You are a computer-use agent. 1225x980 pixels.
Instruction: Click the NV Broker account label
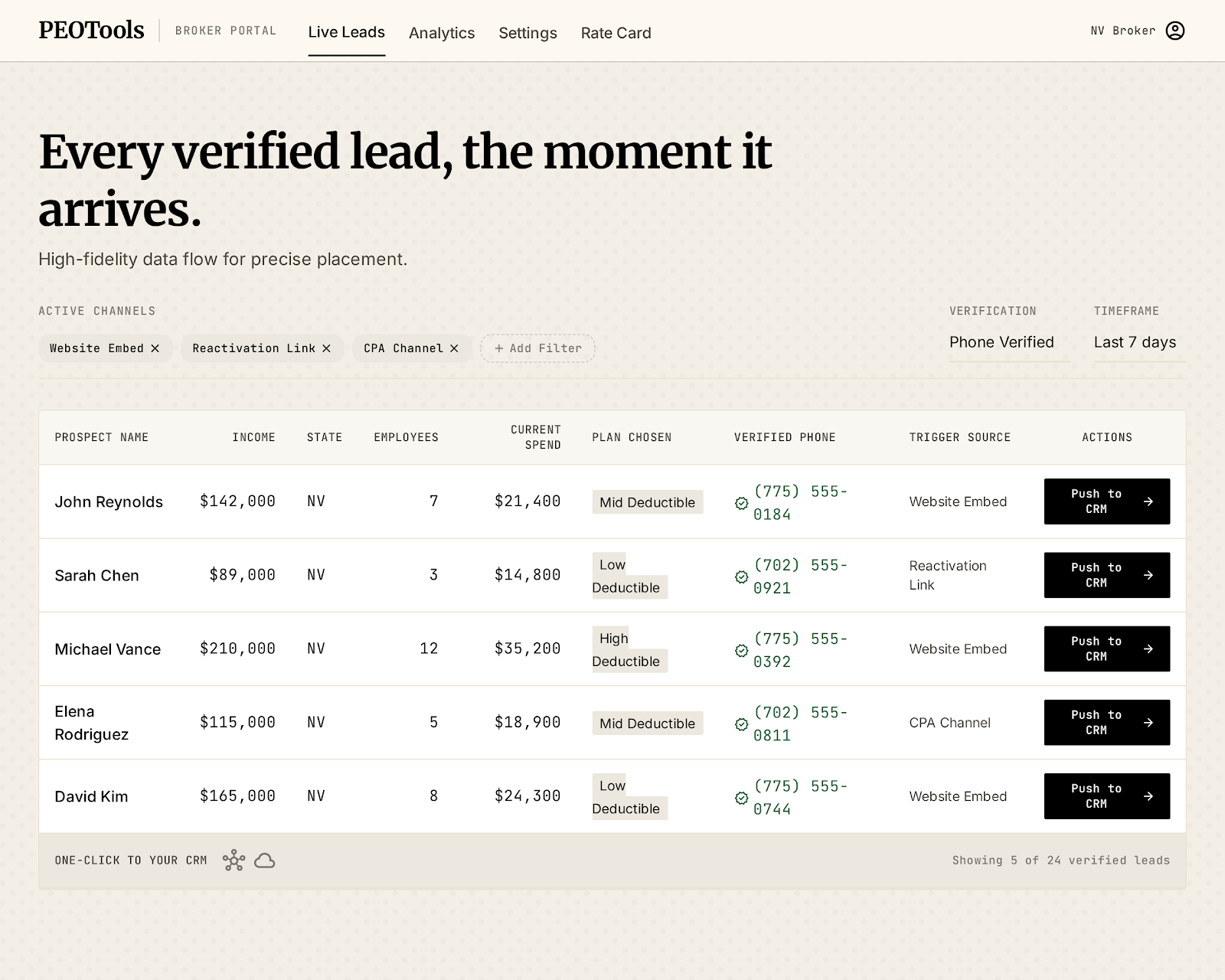click(x=1123, y=31)
